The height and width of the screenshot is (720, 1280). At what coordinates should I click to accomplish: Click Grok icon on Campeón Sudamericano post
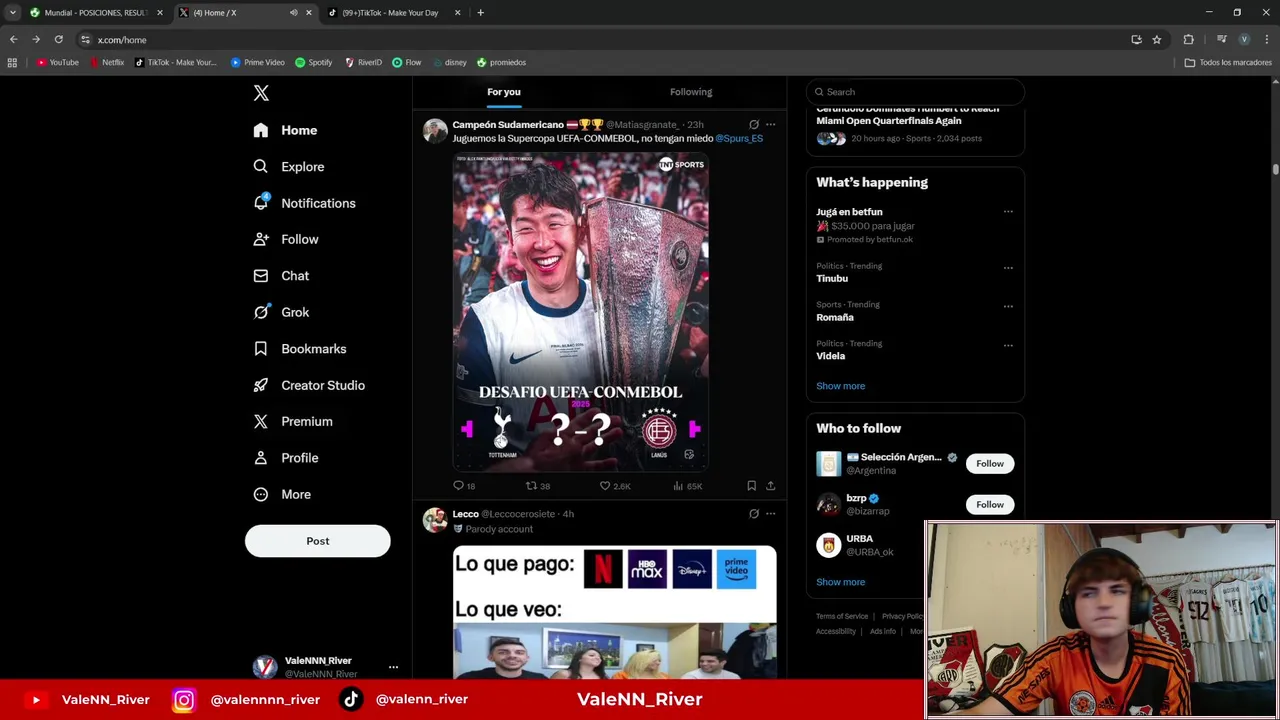[x=754, y=125]
